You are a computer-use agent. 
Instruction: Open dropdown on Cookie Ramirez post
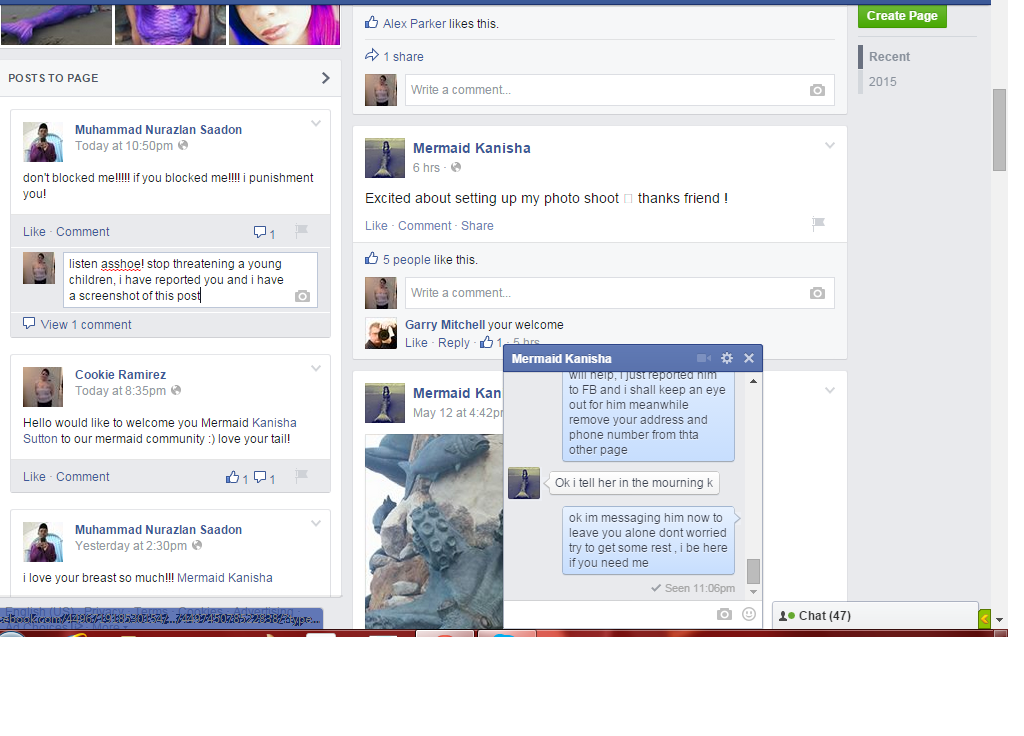[316, 369]
